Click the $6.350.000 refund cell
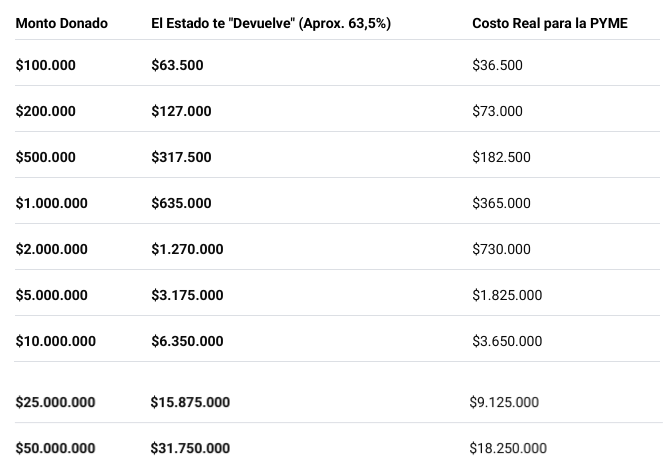 (187, 341)
